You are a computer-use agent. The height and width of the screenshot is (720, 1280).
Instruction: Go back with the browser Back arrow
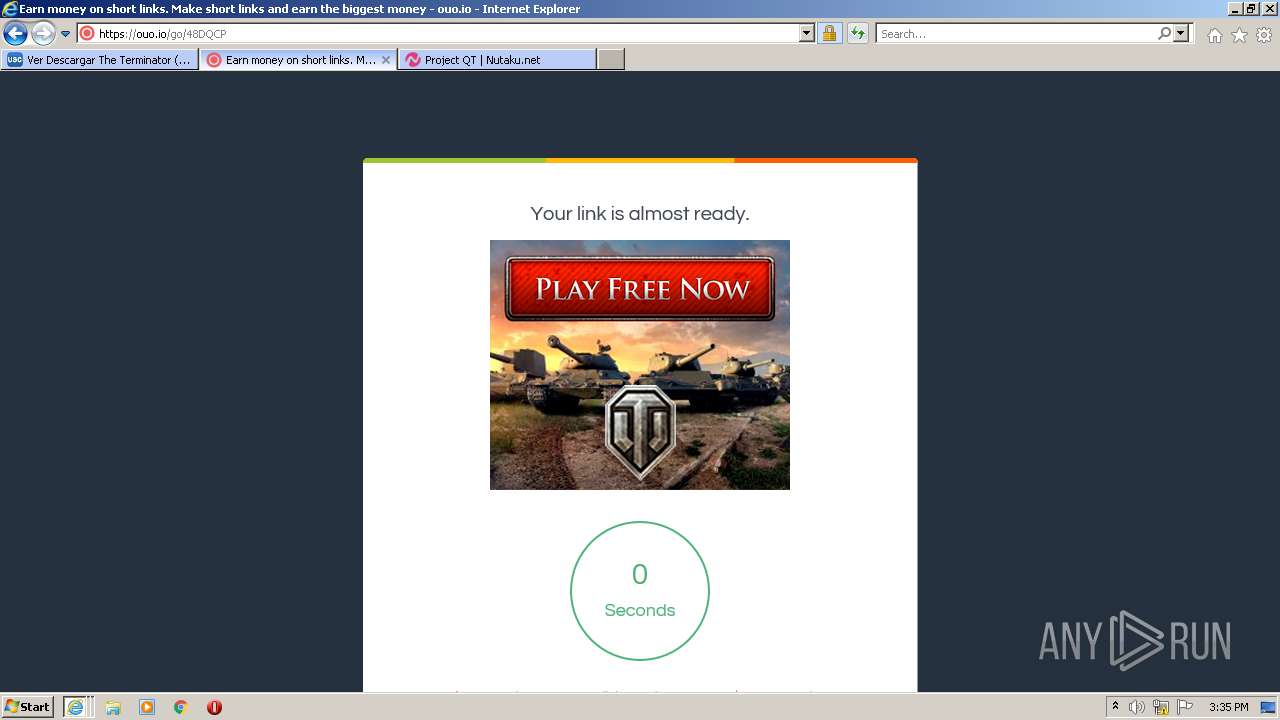click(x=15, y=33)
